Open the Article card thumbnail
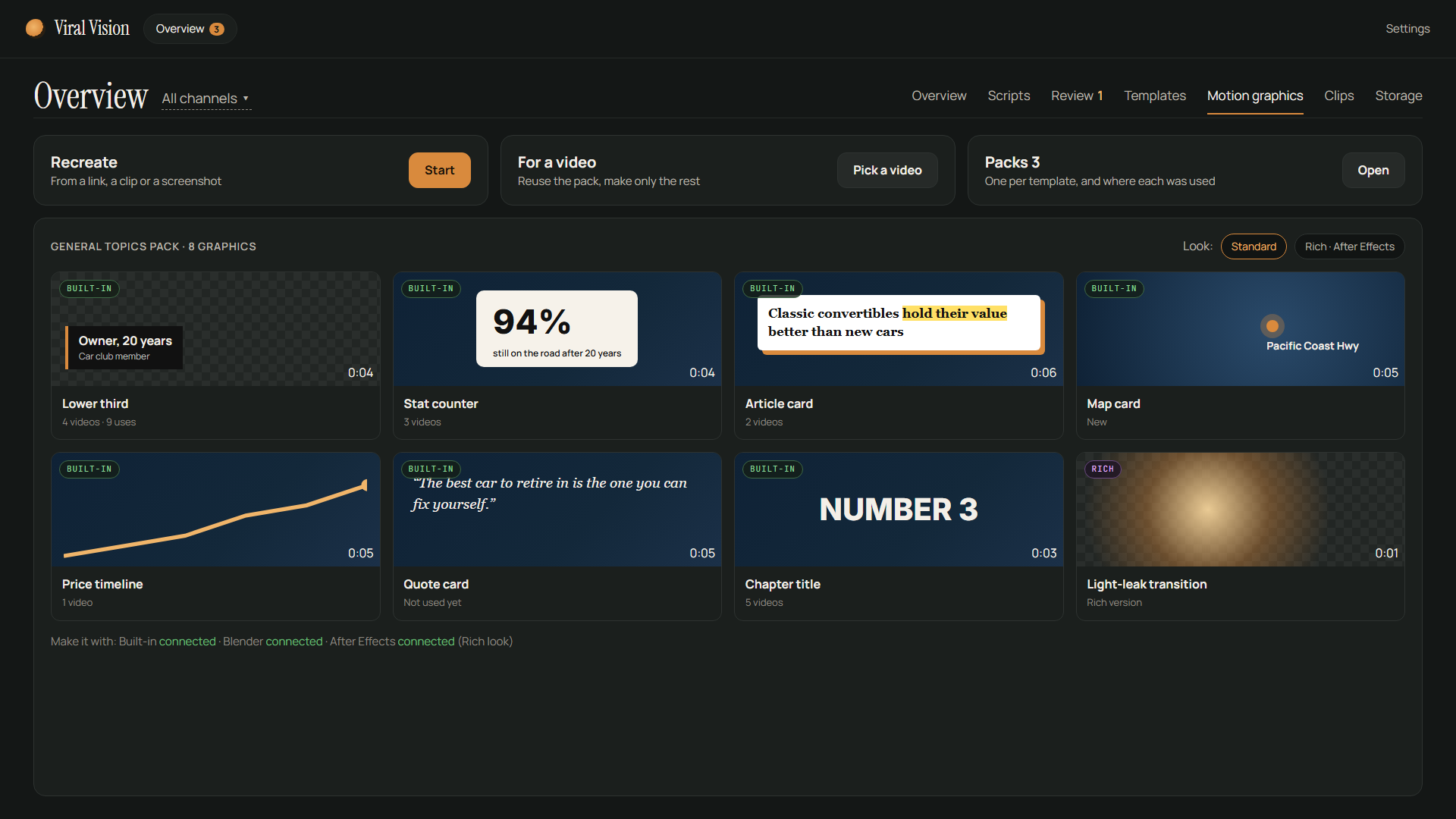Viewport: 1456px width, 819px height. tap(899, 328)
